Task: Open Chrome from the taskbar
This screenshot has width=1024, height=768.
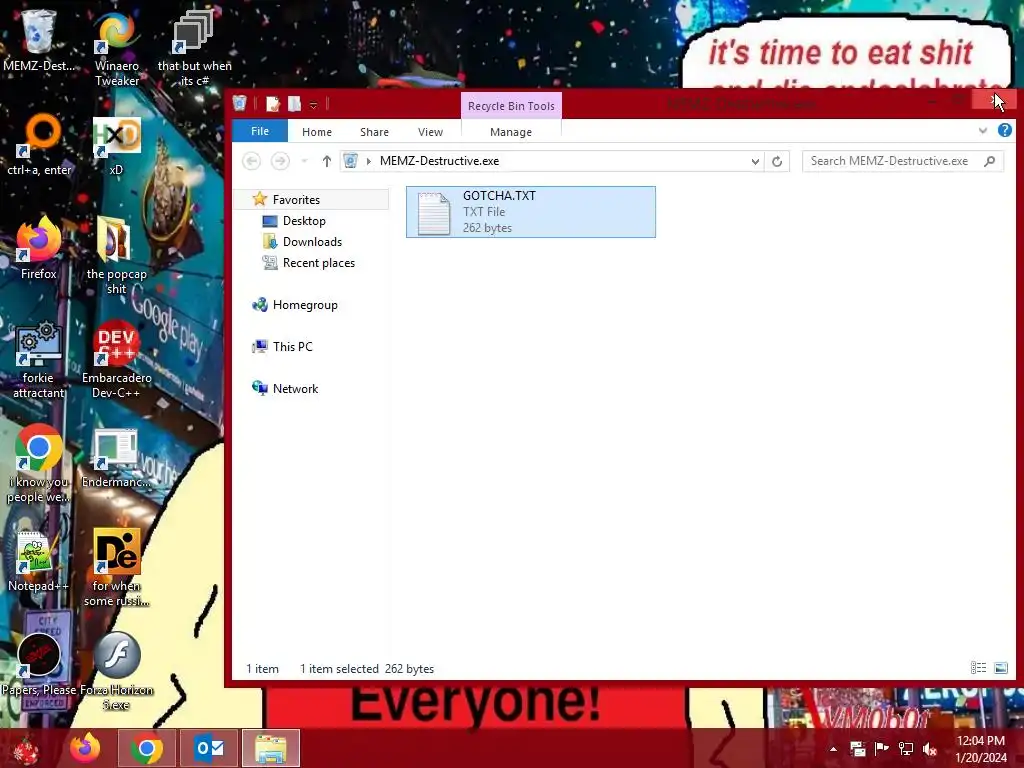Action: click(146, 748)
